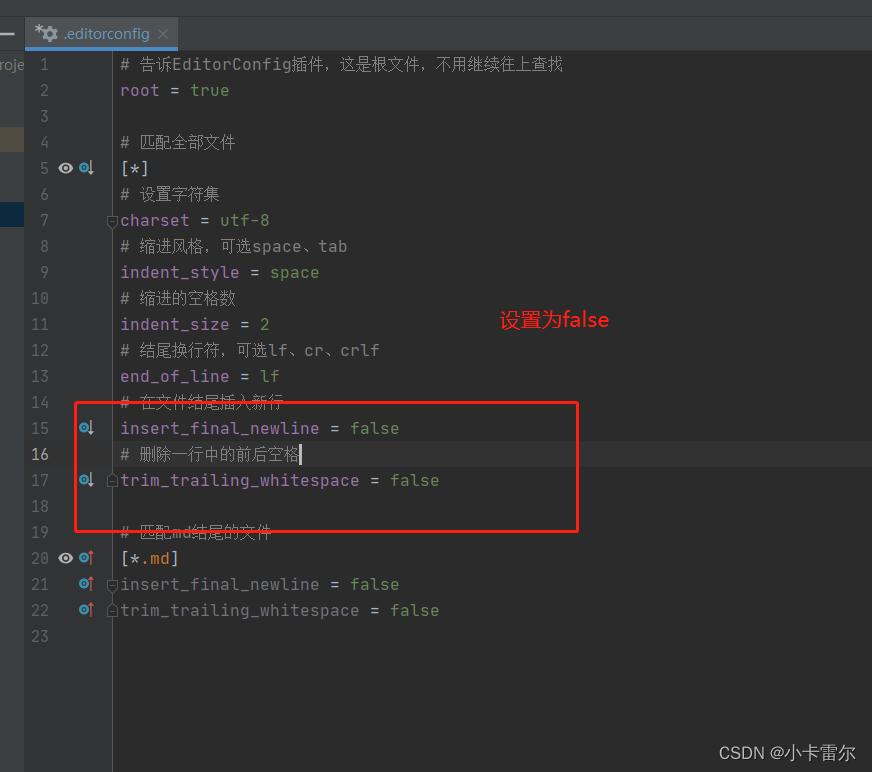Collapse the code fold marker on line 21
The width and height of the screenshot is (872, 772).
[111, 586]
